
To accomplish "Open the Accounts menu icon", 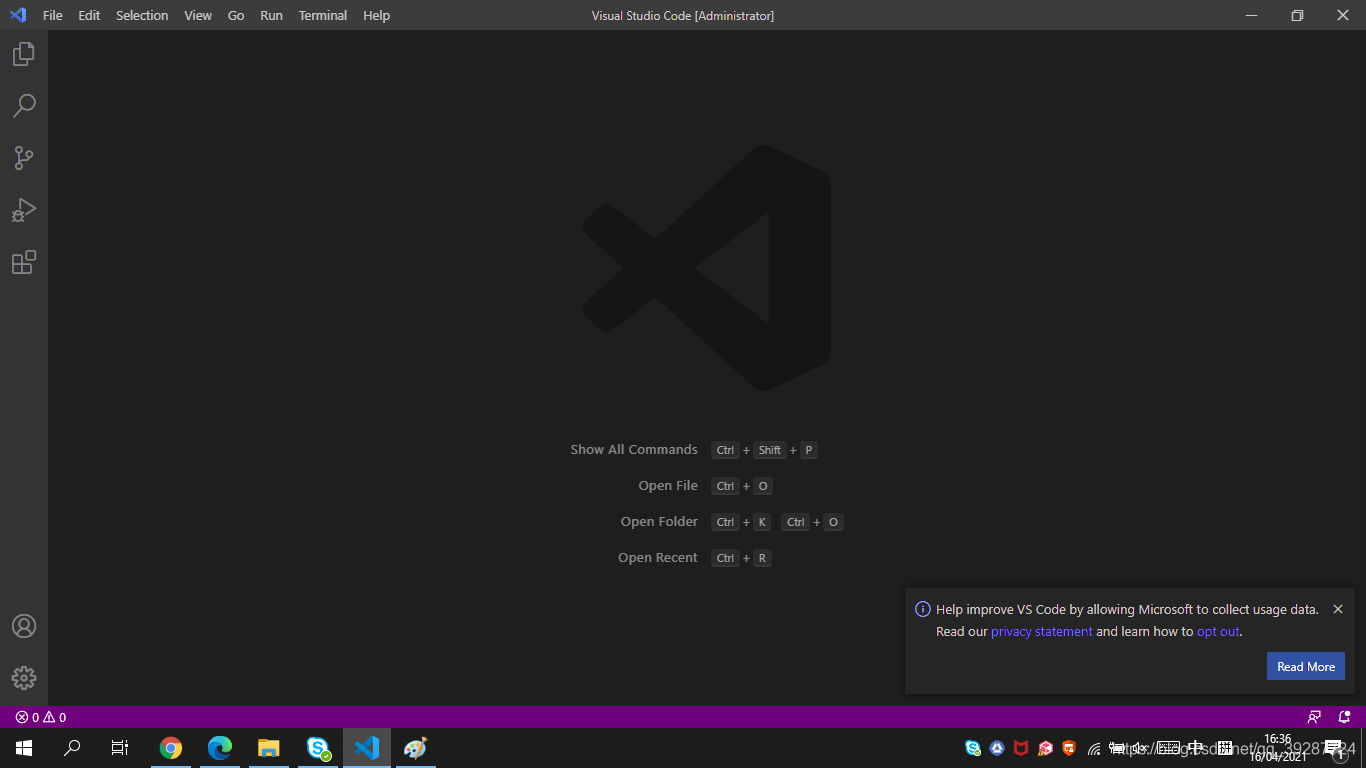I will pos(24,626).
